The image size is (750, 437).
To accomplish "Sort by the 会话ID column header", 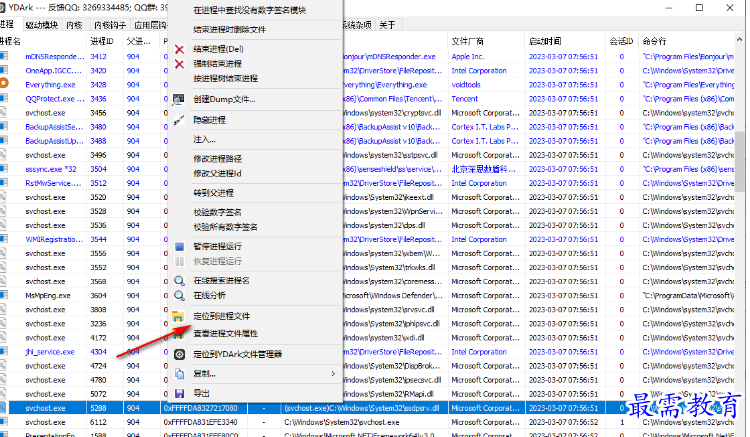I will (x=621, y=42).
